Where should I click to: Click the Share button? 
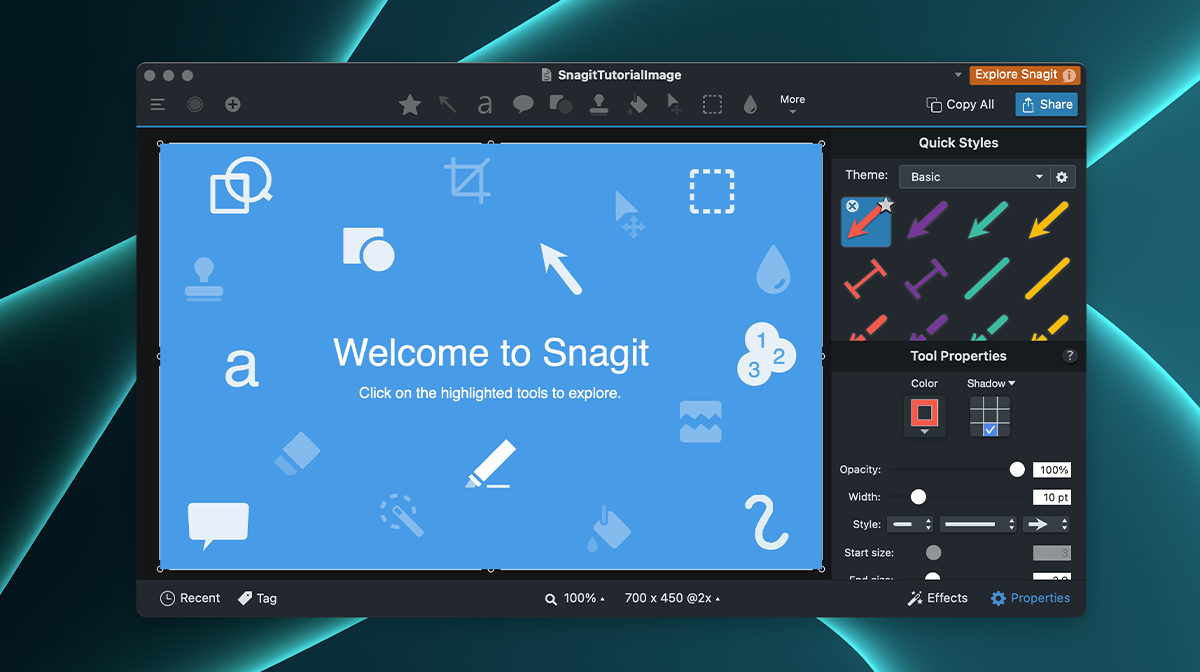pos(1046,104)
